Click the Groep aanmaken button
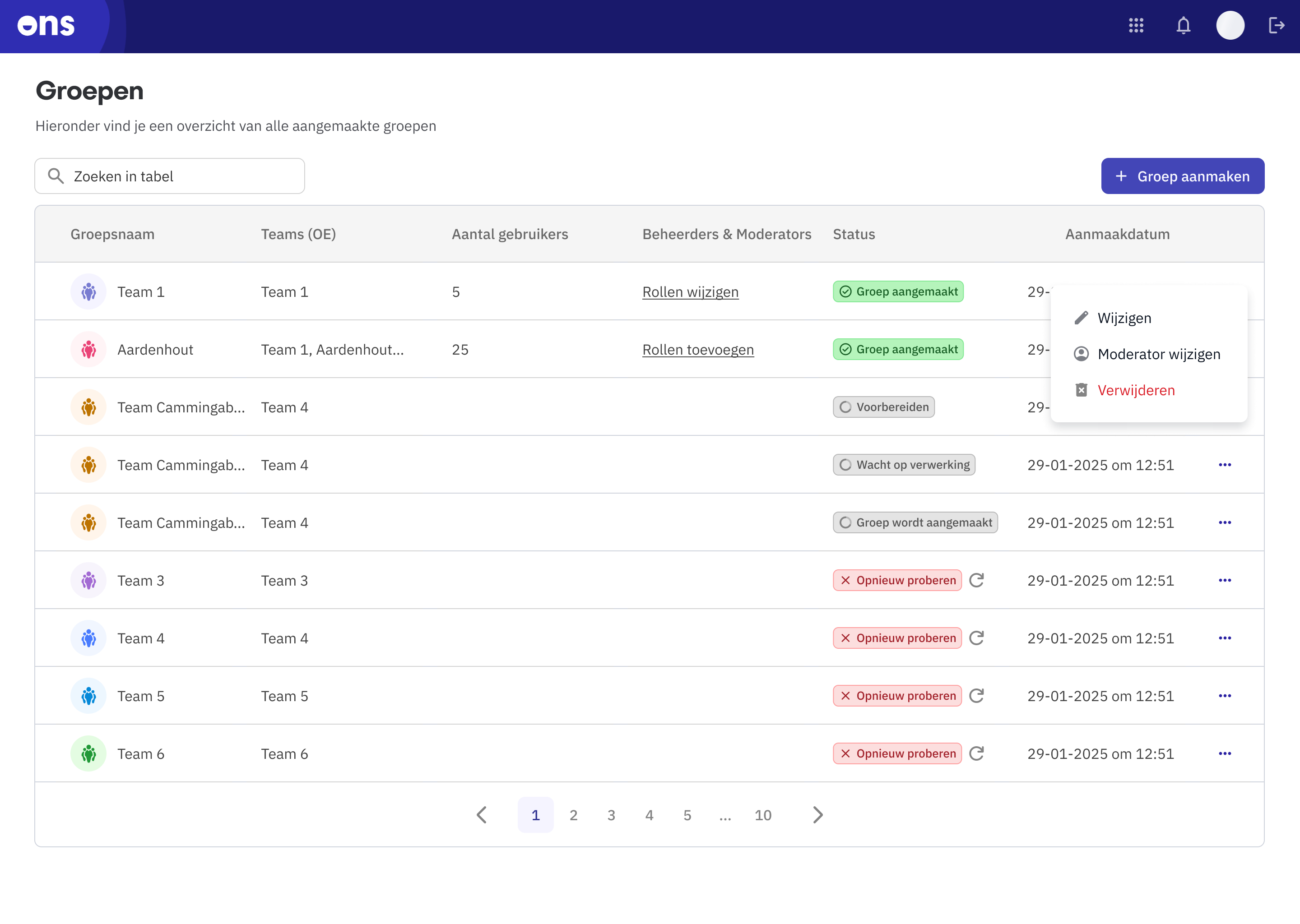Screen dimensions: 1300x924 pyautogui.click(x=1182, y=176)
